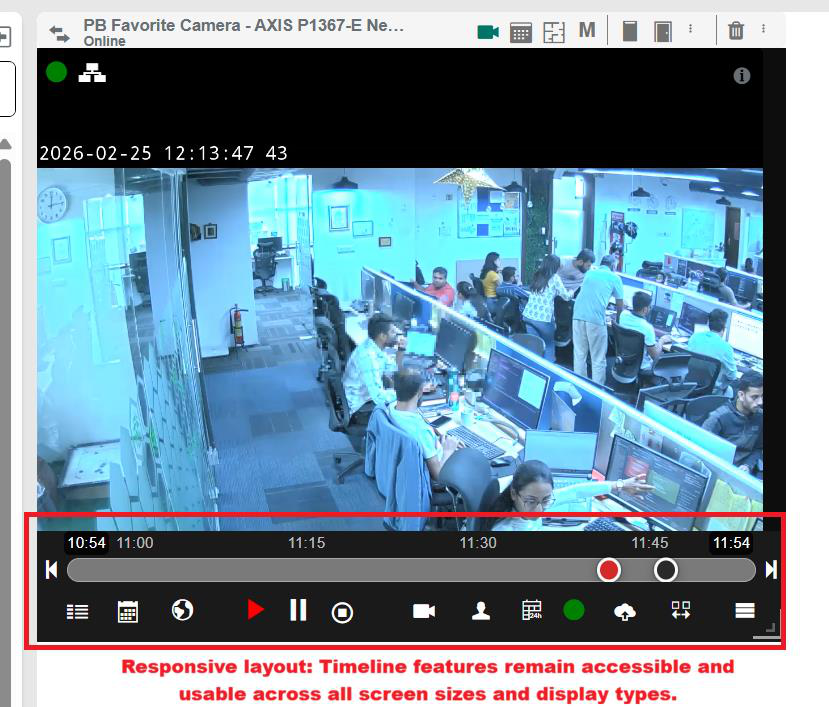This screenshot has width=829, height=707.
Task: Open the globe icon in timeline toolbar
Action: [182, 610]
